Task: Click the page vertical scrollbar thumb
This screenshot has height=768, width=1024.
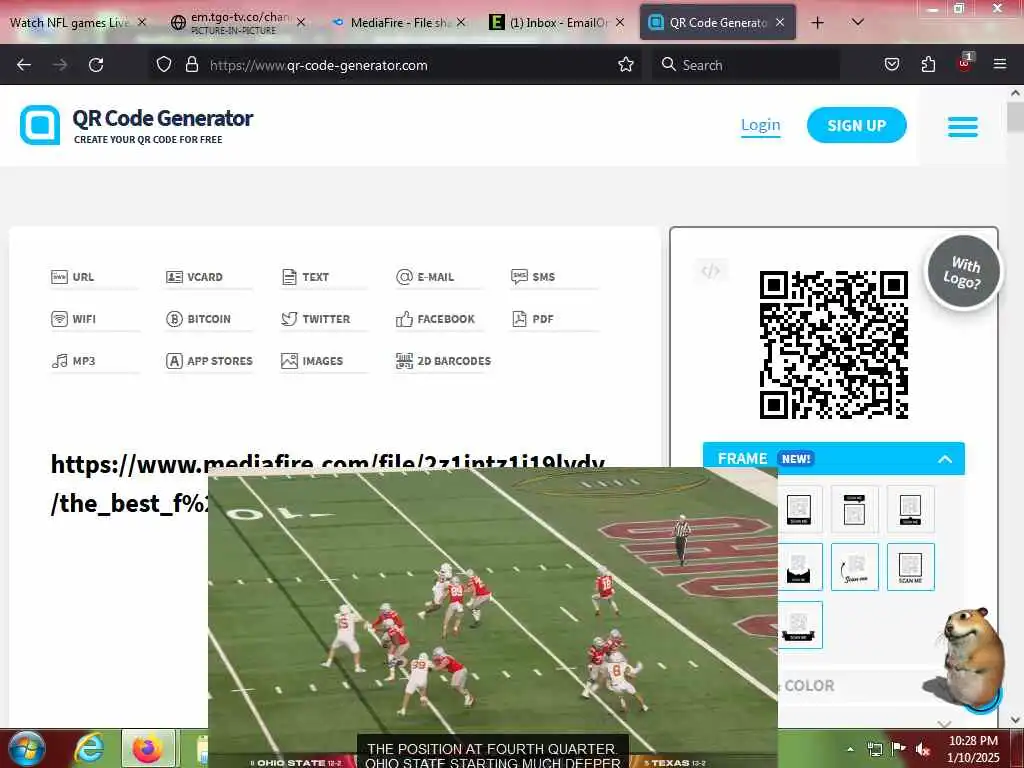Action: (1016, 118)
